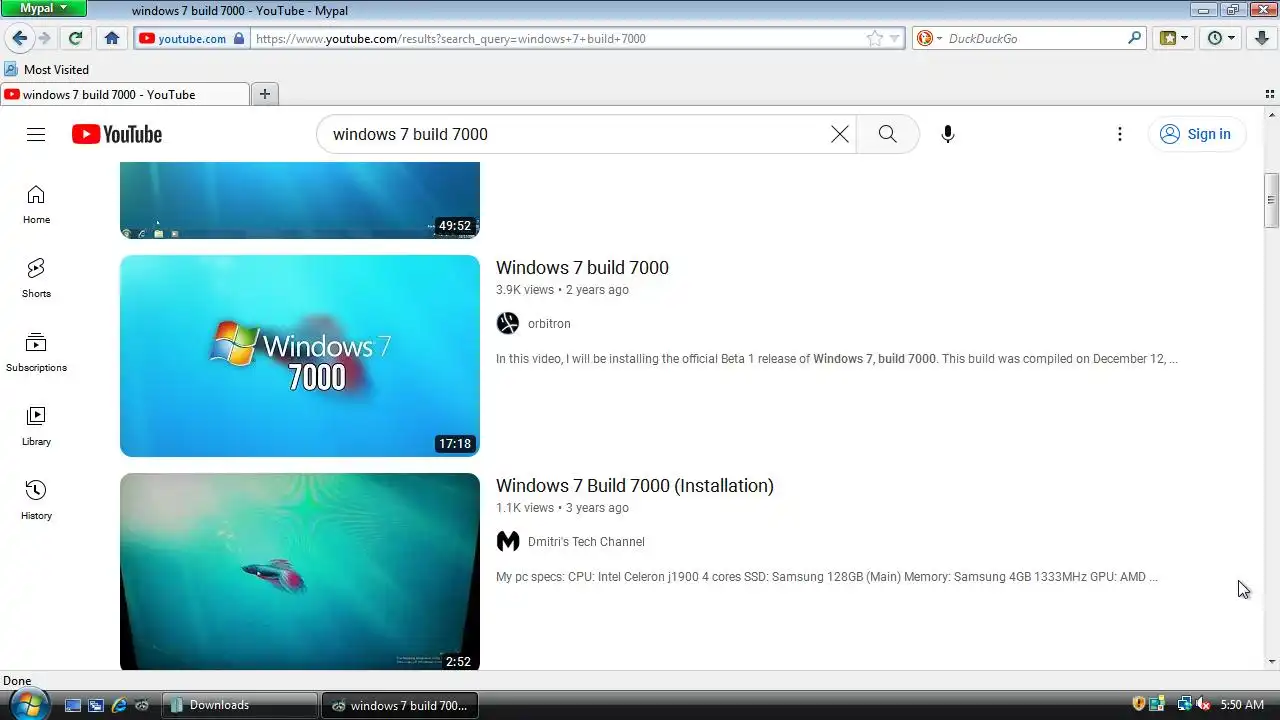This screenshot has width=1280, height=720.
Task: Open Library in sidebar
Action: (36, 426)
